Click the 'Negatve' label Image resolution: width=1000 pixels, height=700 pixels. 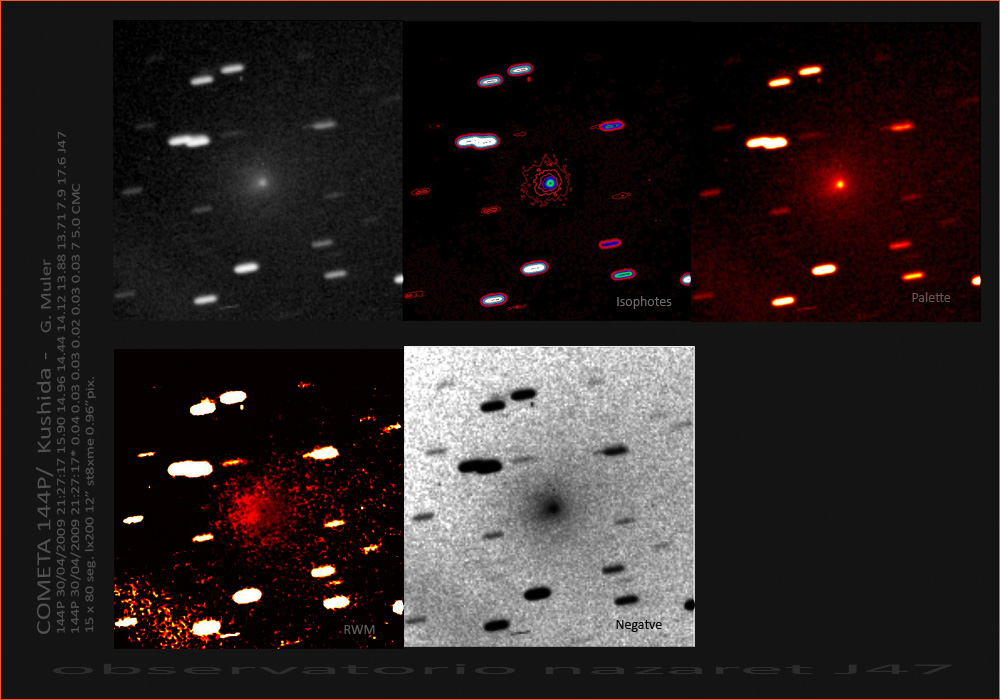click(x=638, y=625)
